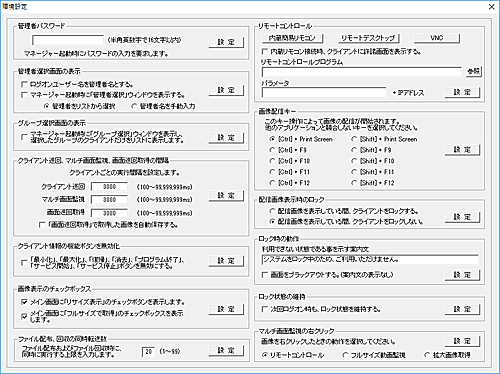
Task: Check 次回ログオン時もロック状態を維持する
Action: coord(265,309)
